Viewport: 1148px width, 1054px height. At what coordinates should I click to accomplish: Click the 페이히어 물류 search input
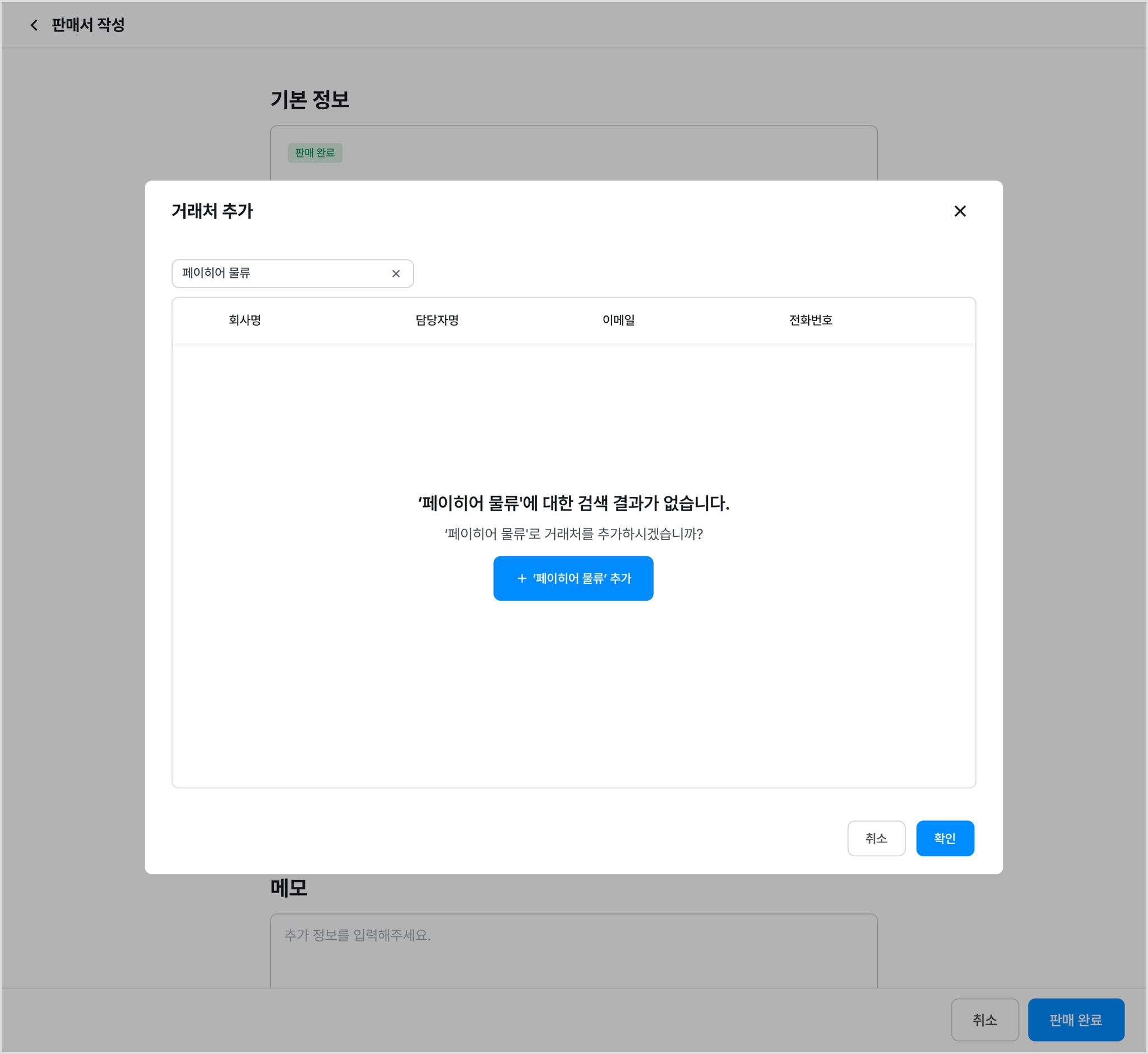(292, 274)
